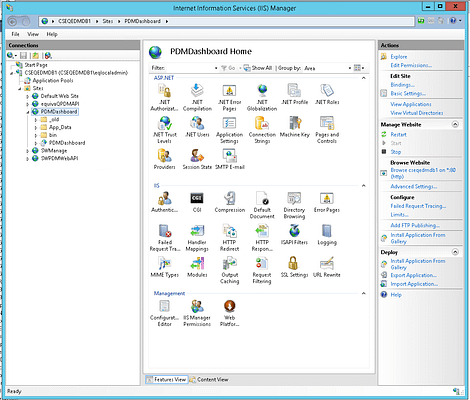Viewport: 470px width, 400px height.
Task: Open the SSL Settings feature
Action: point(294,267)
